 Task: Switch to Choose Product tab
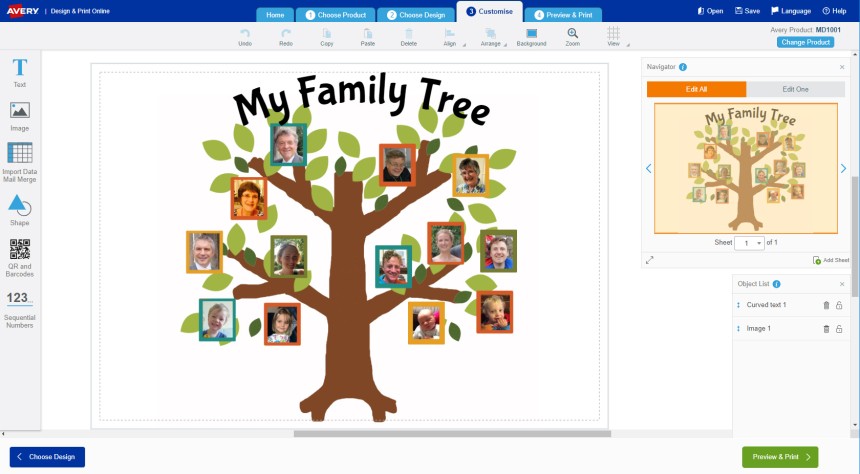336,15
